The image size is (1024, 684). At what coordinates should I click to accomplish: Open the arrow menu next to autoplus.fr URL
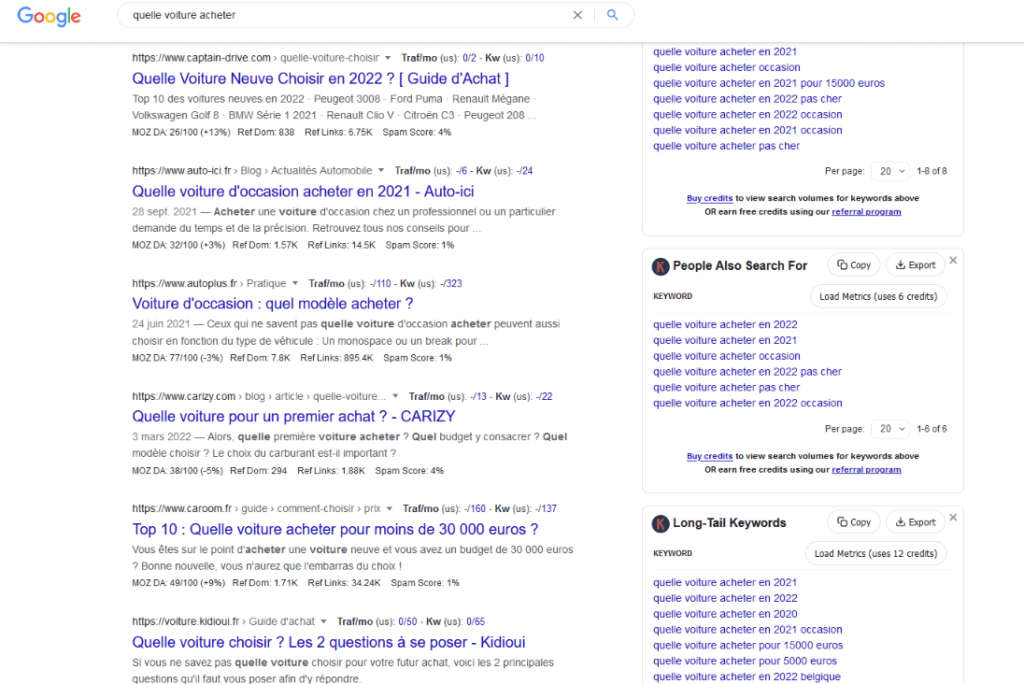(x=295, y=283)
